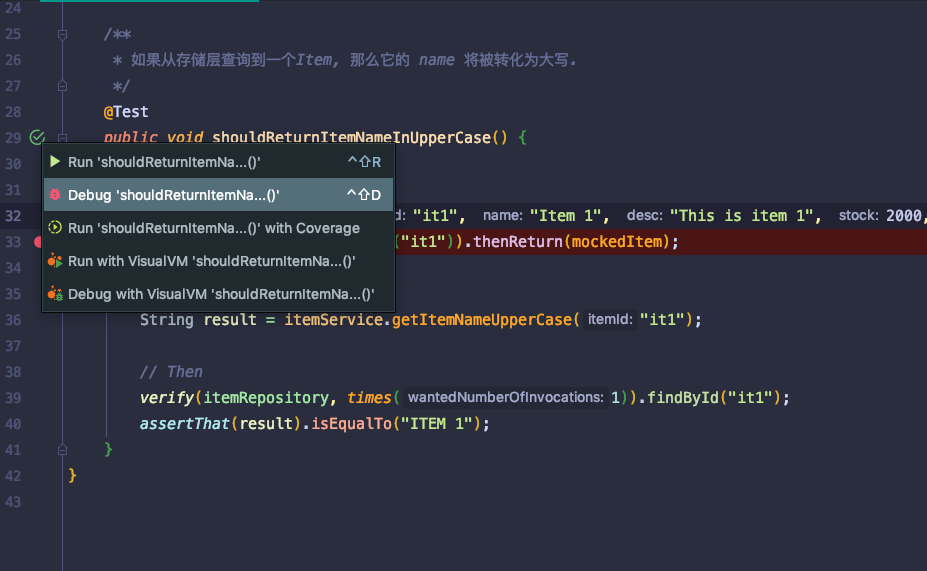Click the // Then comment
927x571 pixels.
171,372
